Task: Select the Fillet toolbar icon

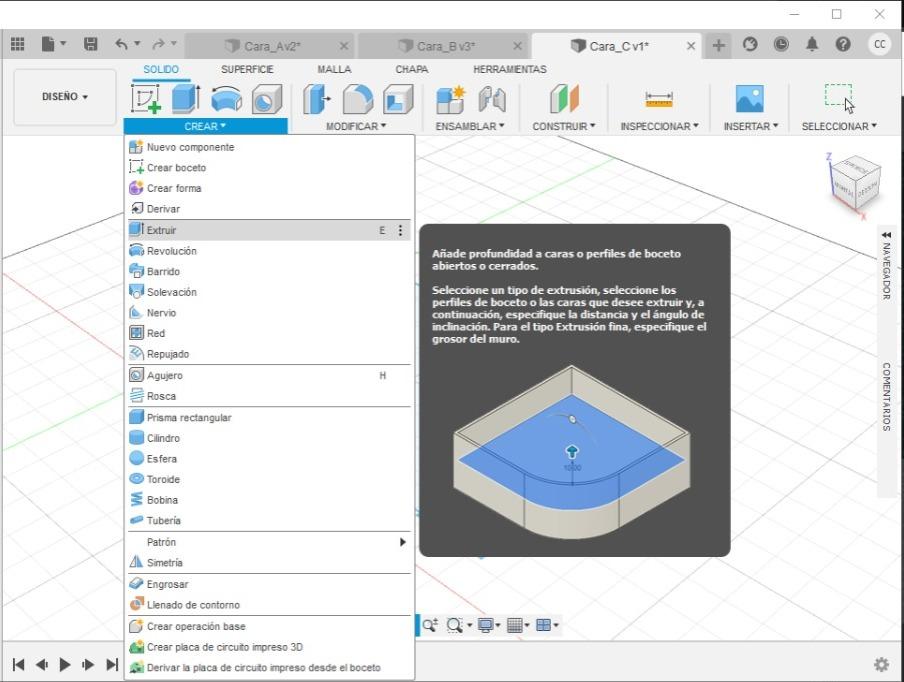Action: (357, 99)
